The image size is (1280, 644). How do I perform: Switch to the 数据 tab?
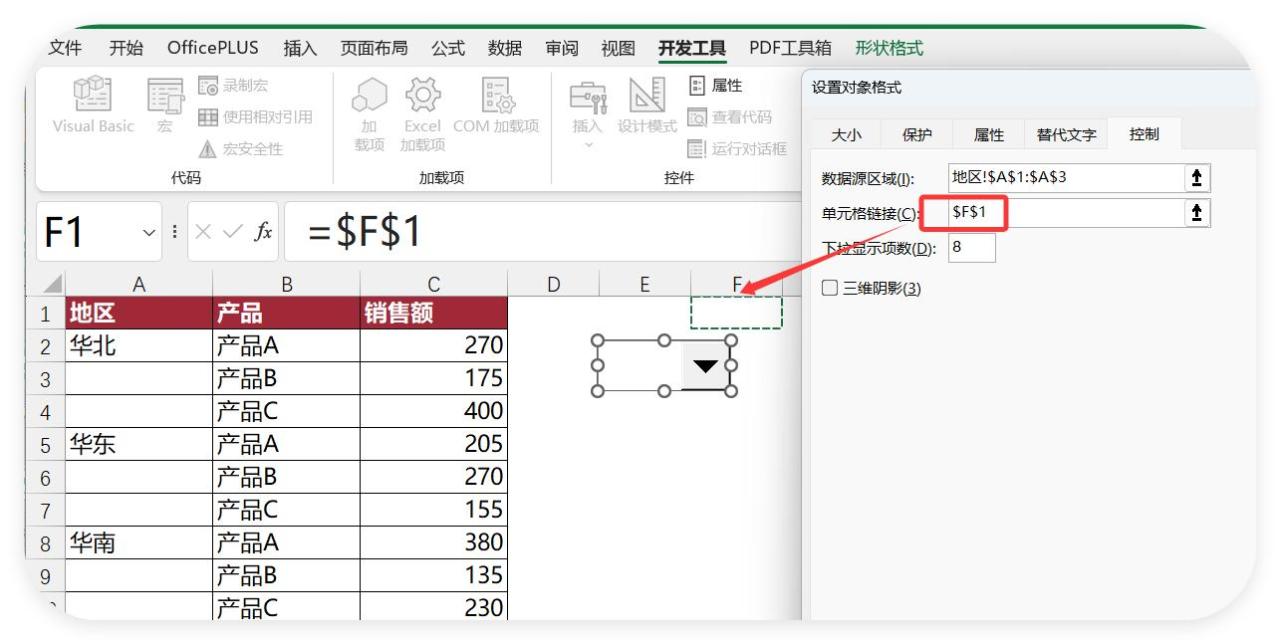click(x=504, y=47)
